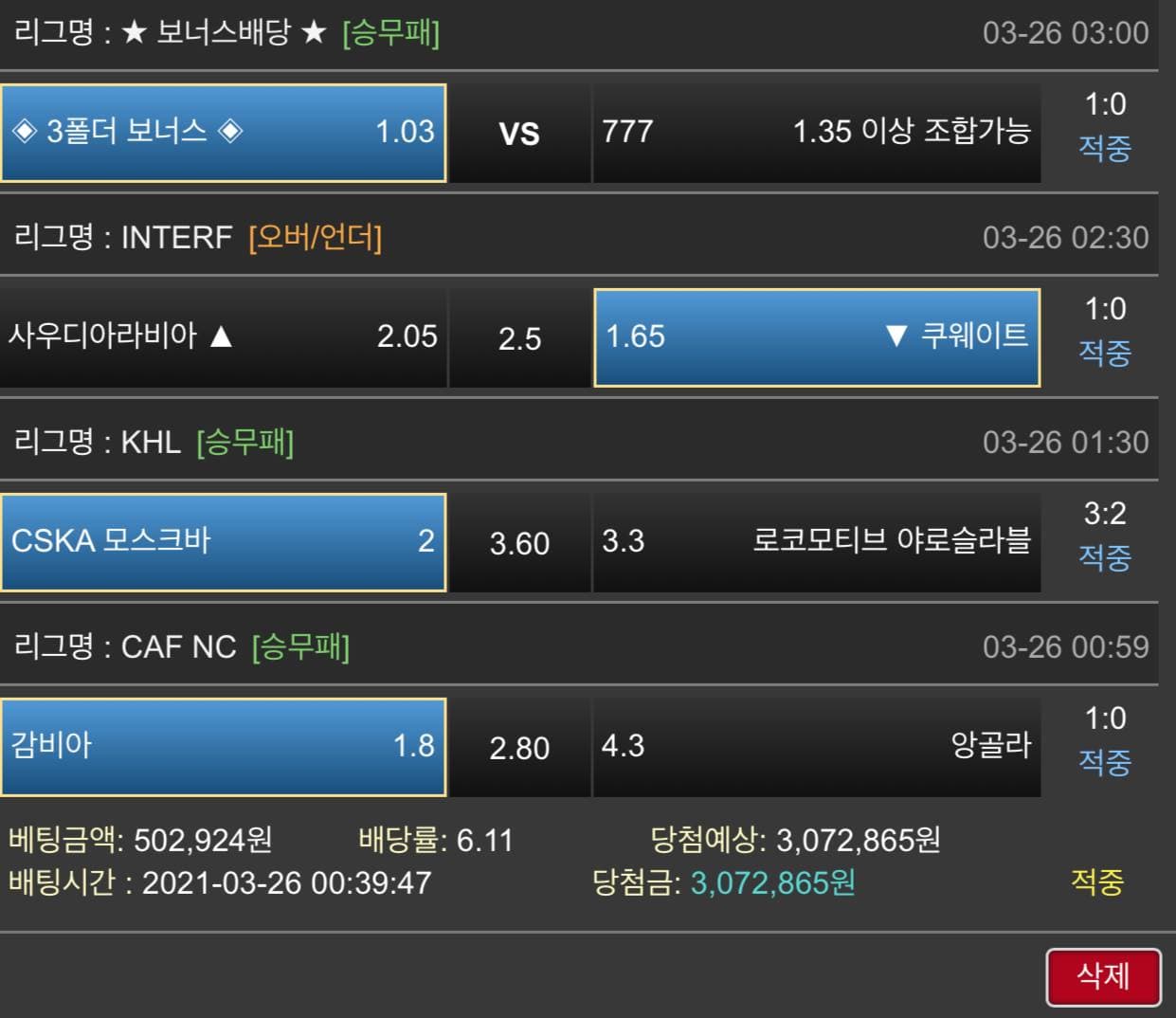
Task: Click the 사우디아라비아 over 2.05 cell
Action: 224,337
